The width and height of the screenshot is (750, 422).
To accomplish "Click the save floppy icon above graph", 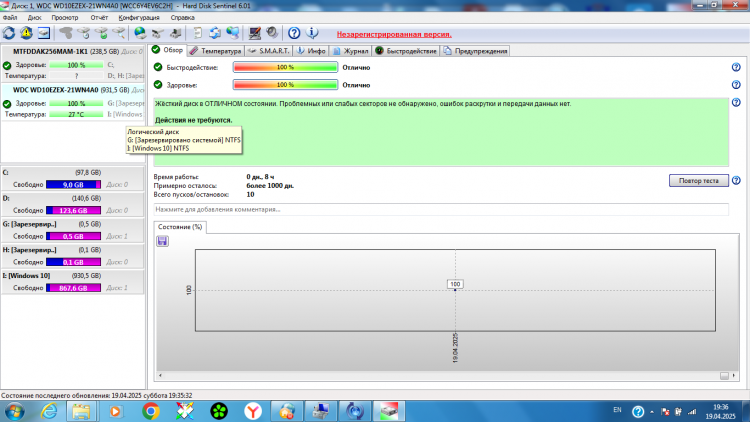I will [162, 241].
